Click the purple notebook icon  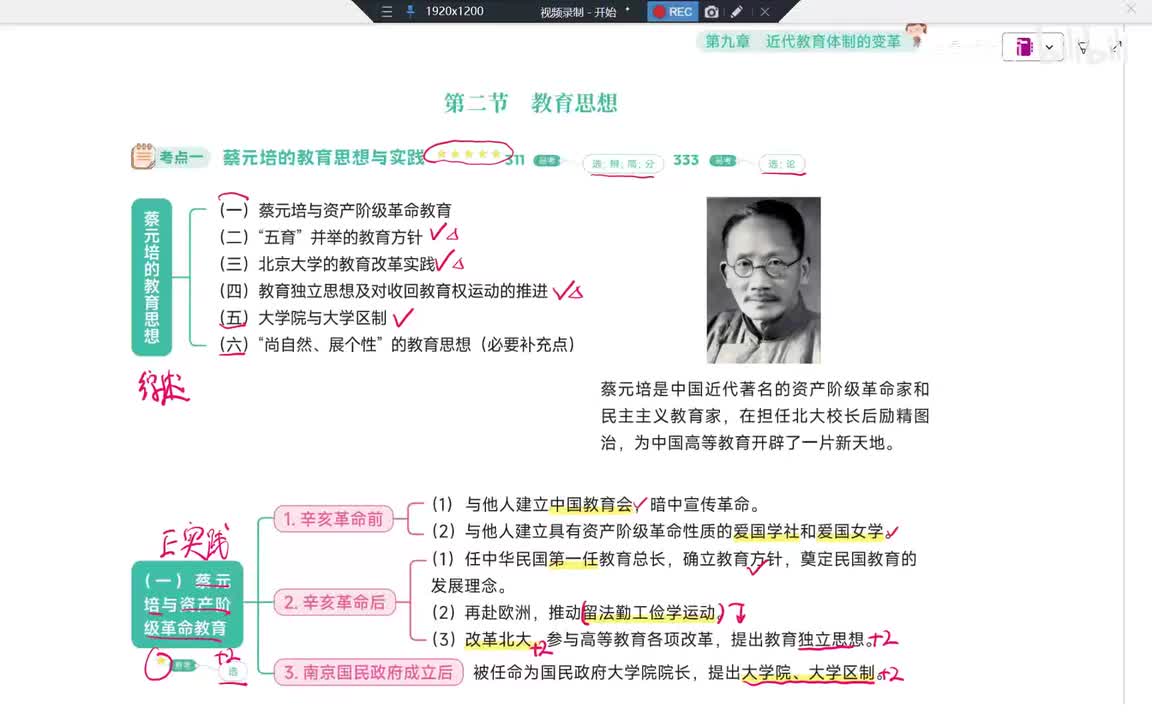(x=1023, y=47)
